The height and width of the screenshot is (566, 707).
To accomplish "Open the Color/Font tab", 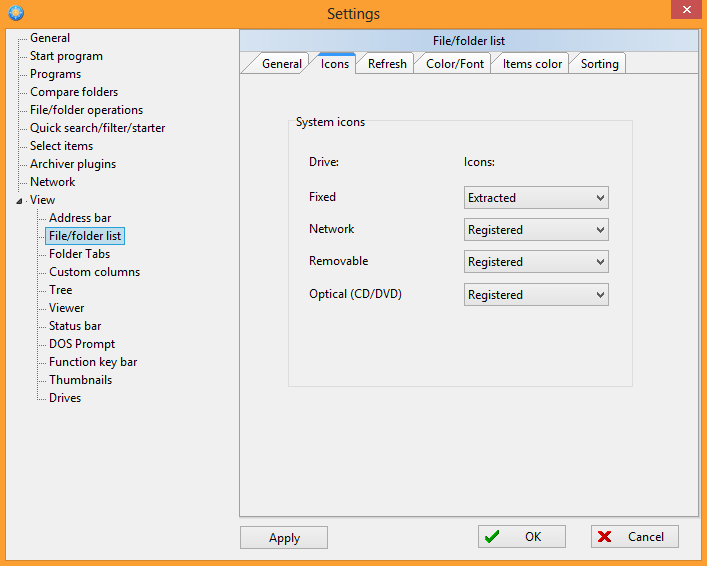I will [x=454, y=64].
